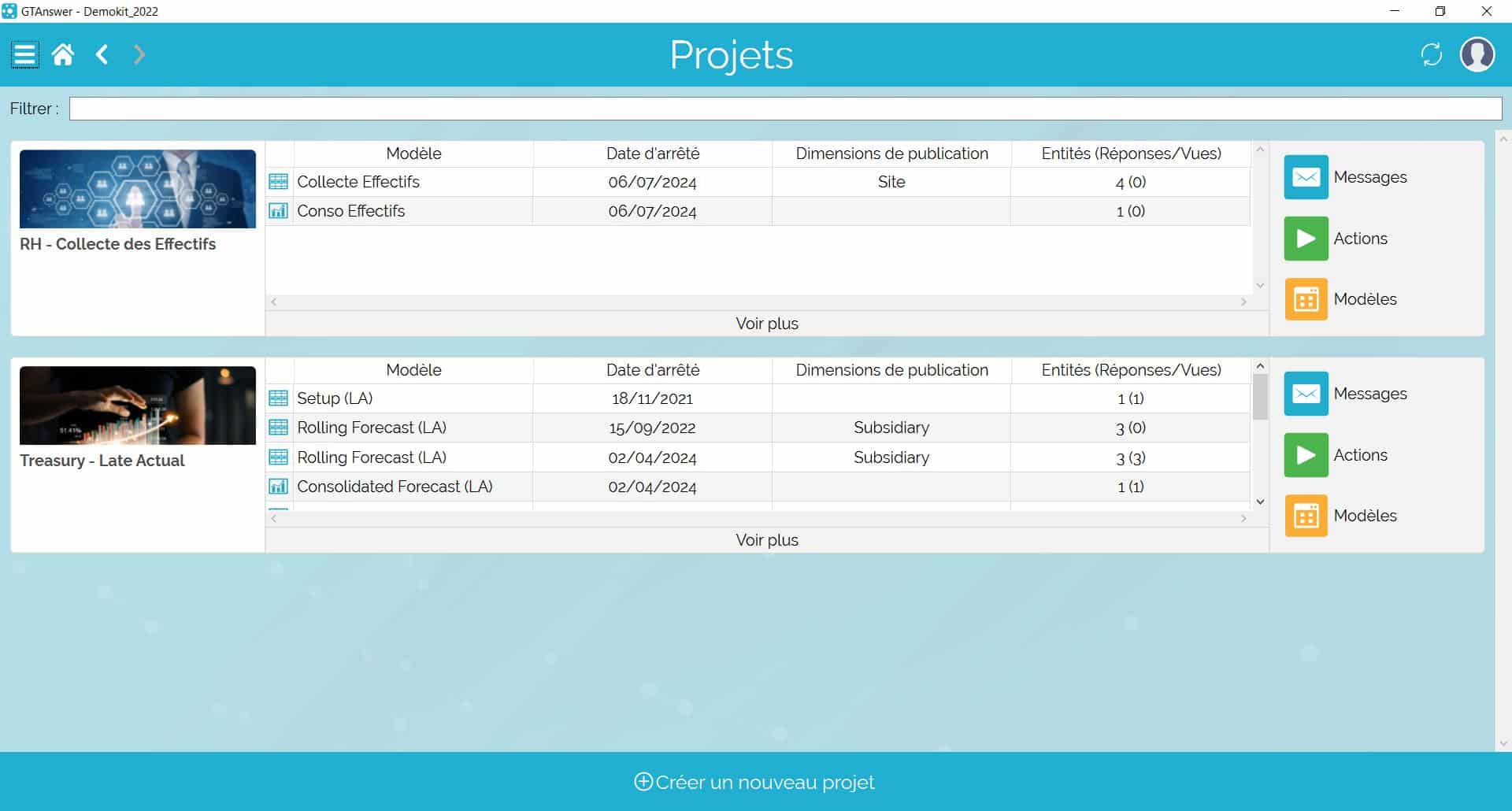Image resolution: width=1512 pixels, height=811 pixels.
Task: Navigate back with the left arrow
Action: [x=102, y=54]
